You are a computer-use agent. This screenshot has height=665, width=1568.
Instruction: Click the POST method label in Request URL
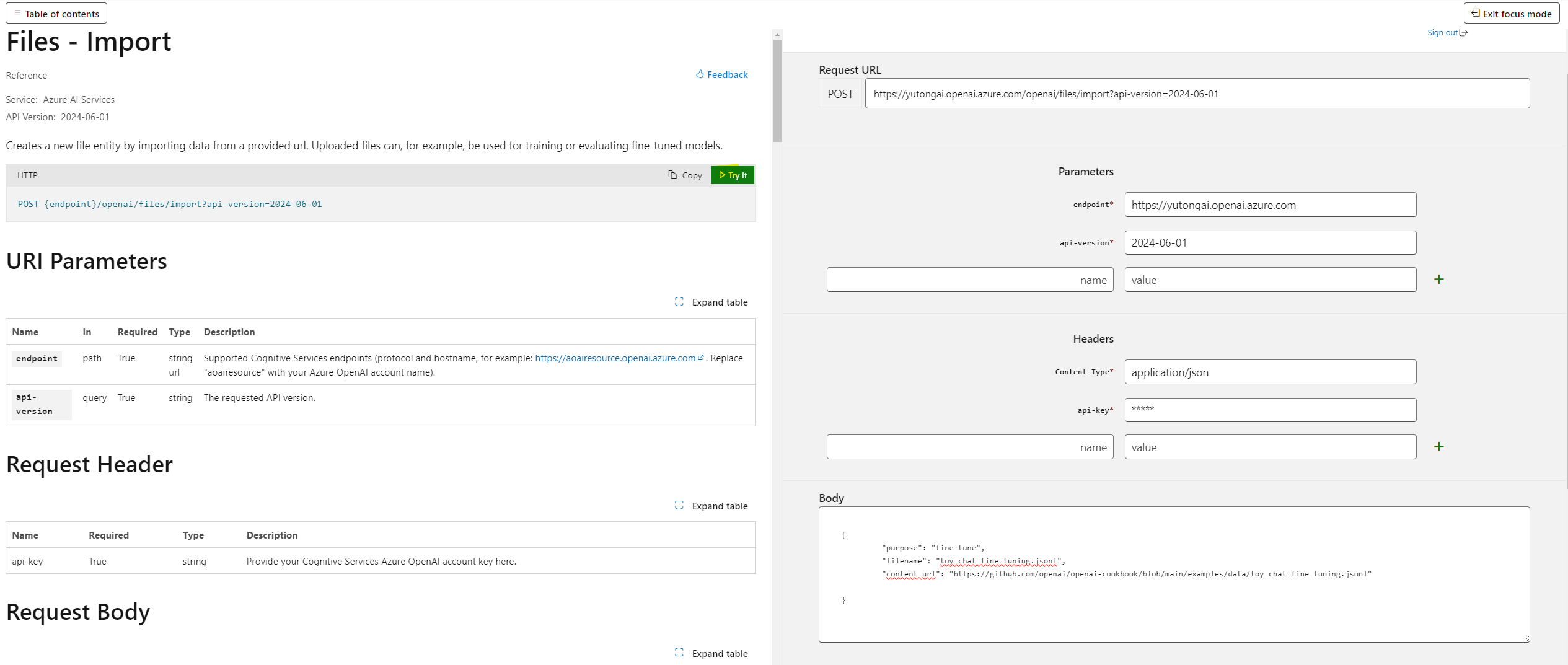pyautogui.click(x=840, y=94)
